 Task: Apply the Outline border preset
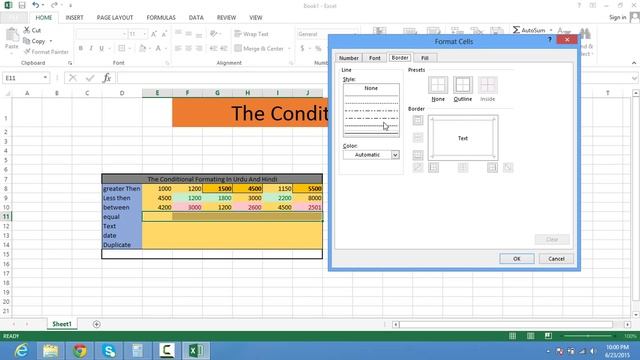click(462, 85)
